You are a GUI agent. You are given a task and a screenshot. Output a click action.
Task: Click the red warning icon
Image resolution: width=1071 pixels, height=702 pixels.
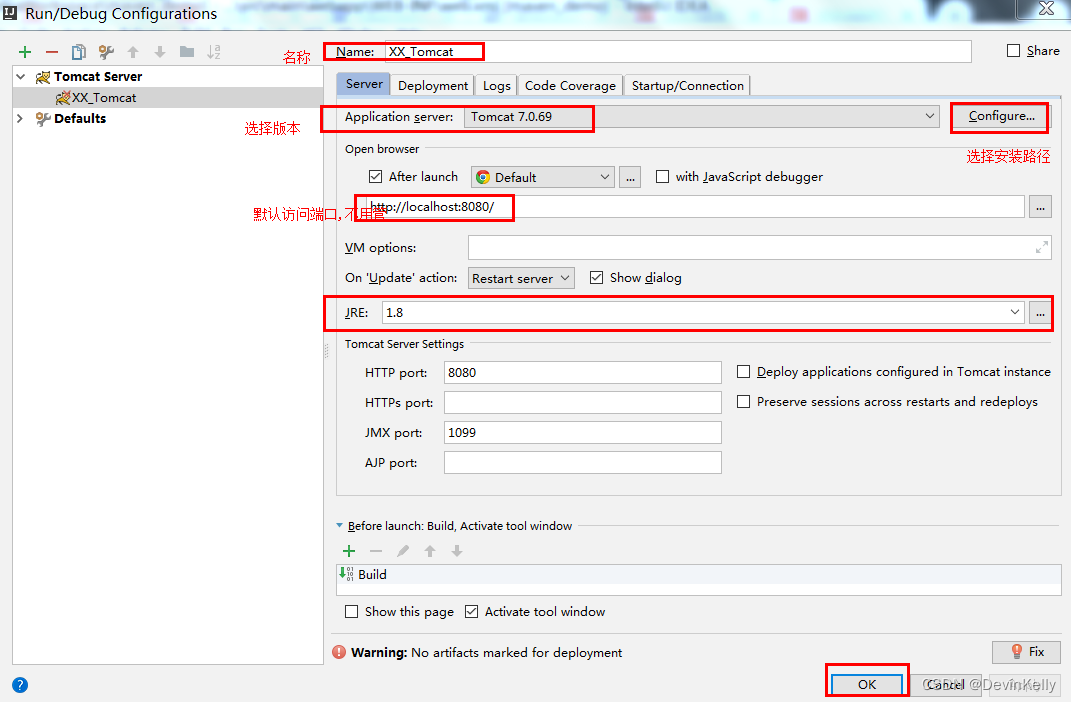click(339, 652)
